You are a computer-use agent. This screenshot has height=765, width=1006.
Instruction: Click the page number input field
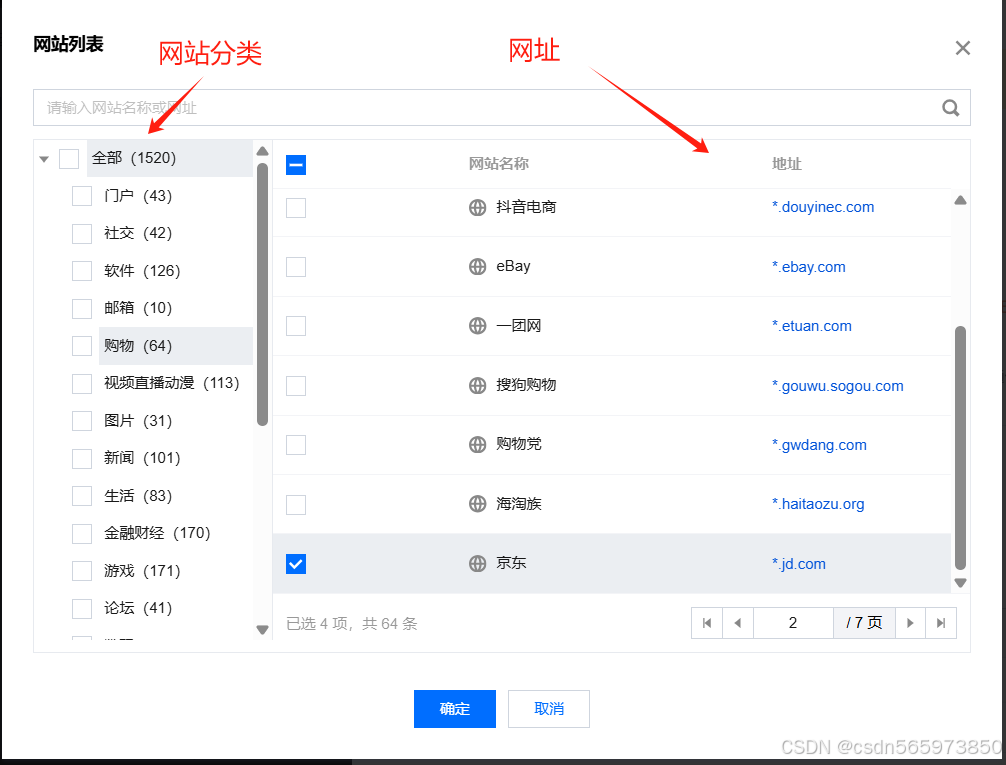point(793,622)
